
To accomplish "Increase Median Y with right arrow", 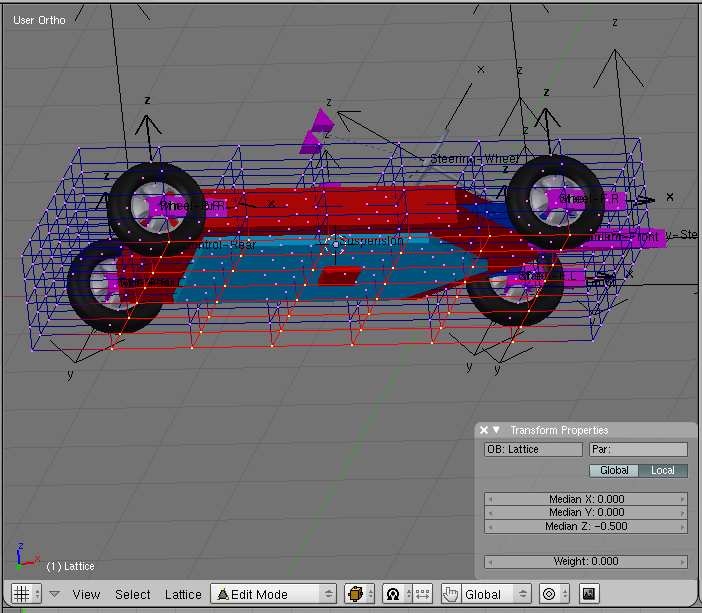I will pyautogui.click(x=682, y=513).
